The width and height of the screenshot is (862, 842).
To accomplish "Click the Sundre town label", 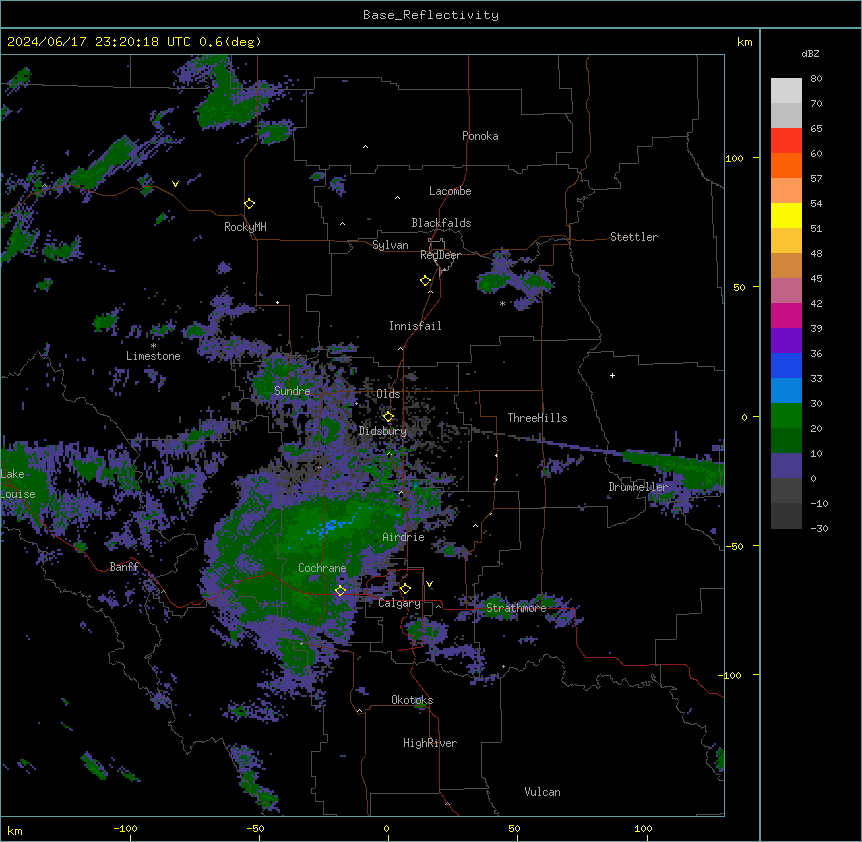I will tap(292, 391).
